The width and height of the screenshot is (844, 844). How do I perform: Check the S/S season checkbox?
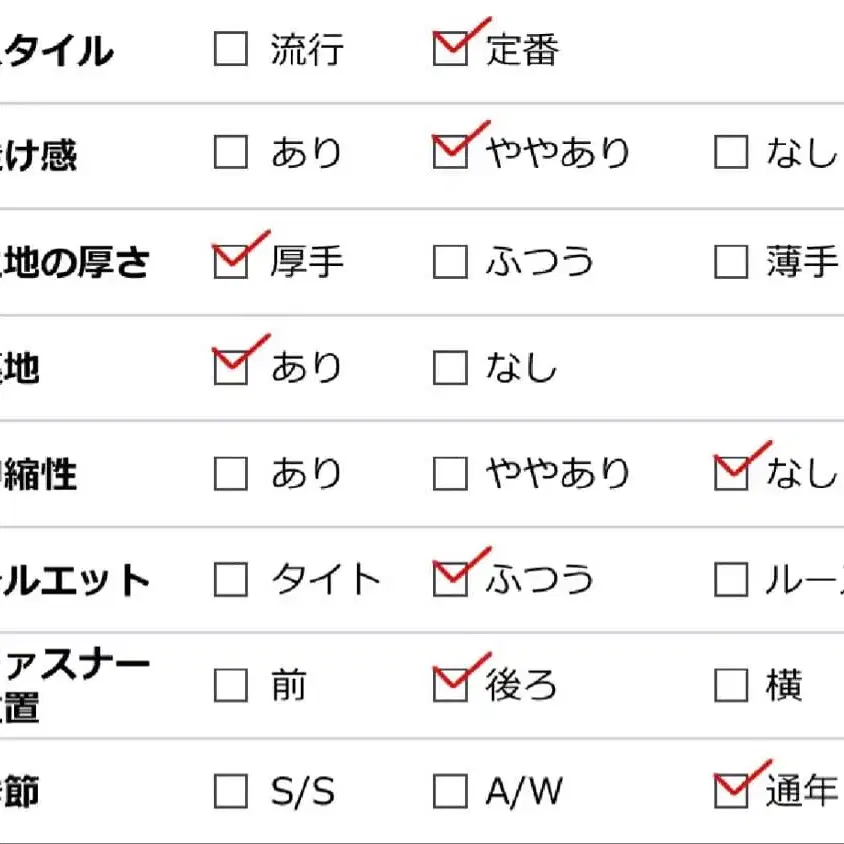click(x=231, y=791)
